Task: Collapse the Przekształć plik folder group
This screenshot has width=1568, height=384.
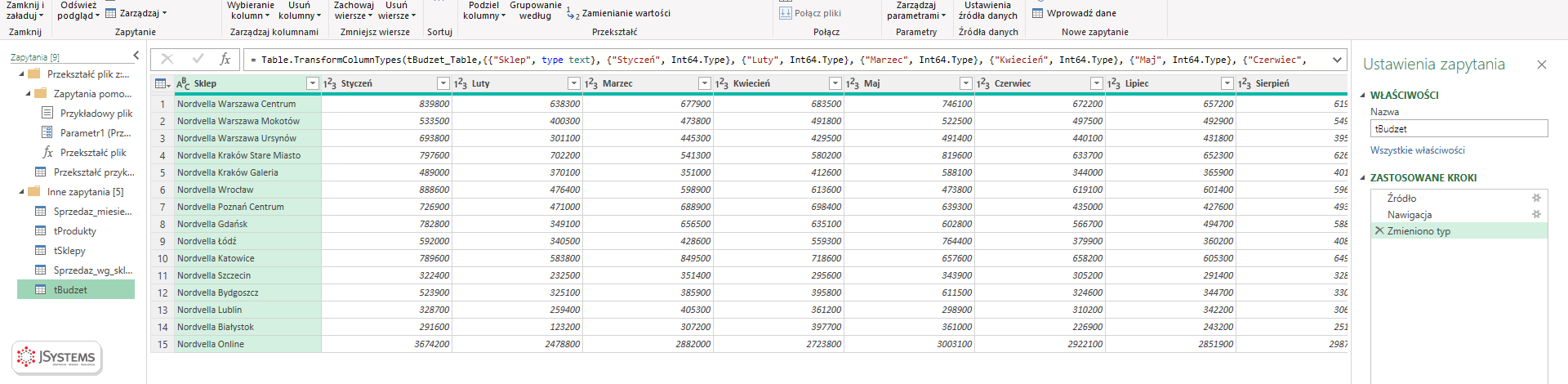Action: click(22, 74)
